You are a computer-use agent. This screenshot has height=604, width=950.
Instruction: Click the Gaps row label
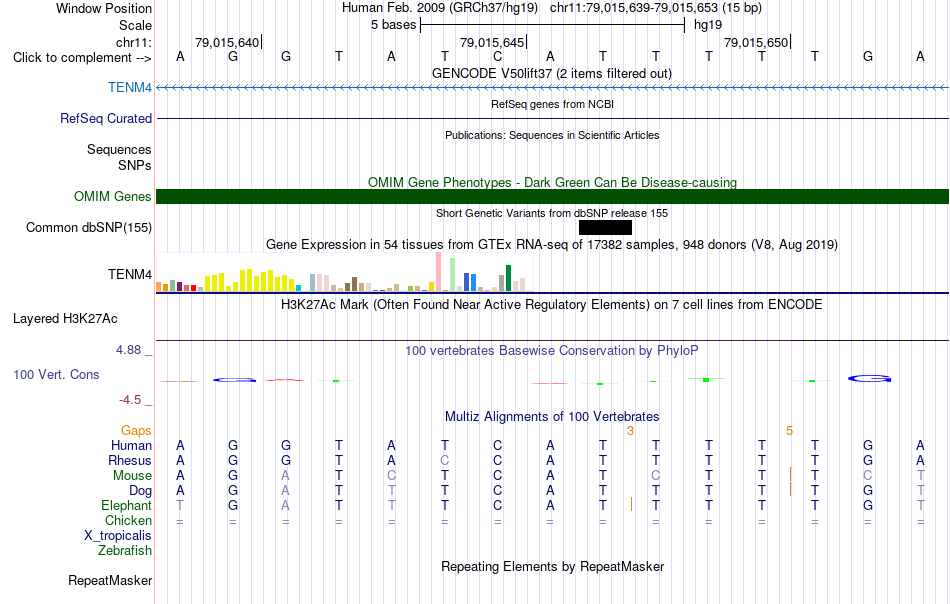pos(136,430)
